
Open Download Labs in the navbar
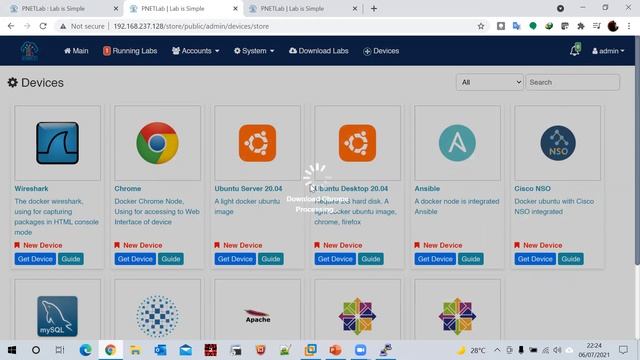[319, 51]
